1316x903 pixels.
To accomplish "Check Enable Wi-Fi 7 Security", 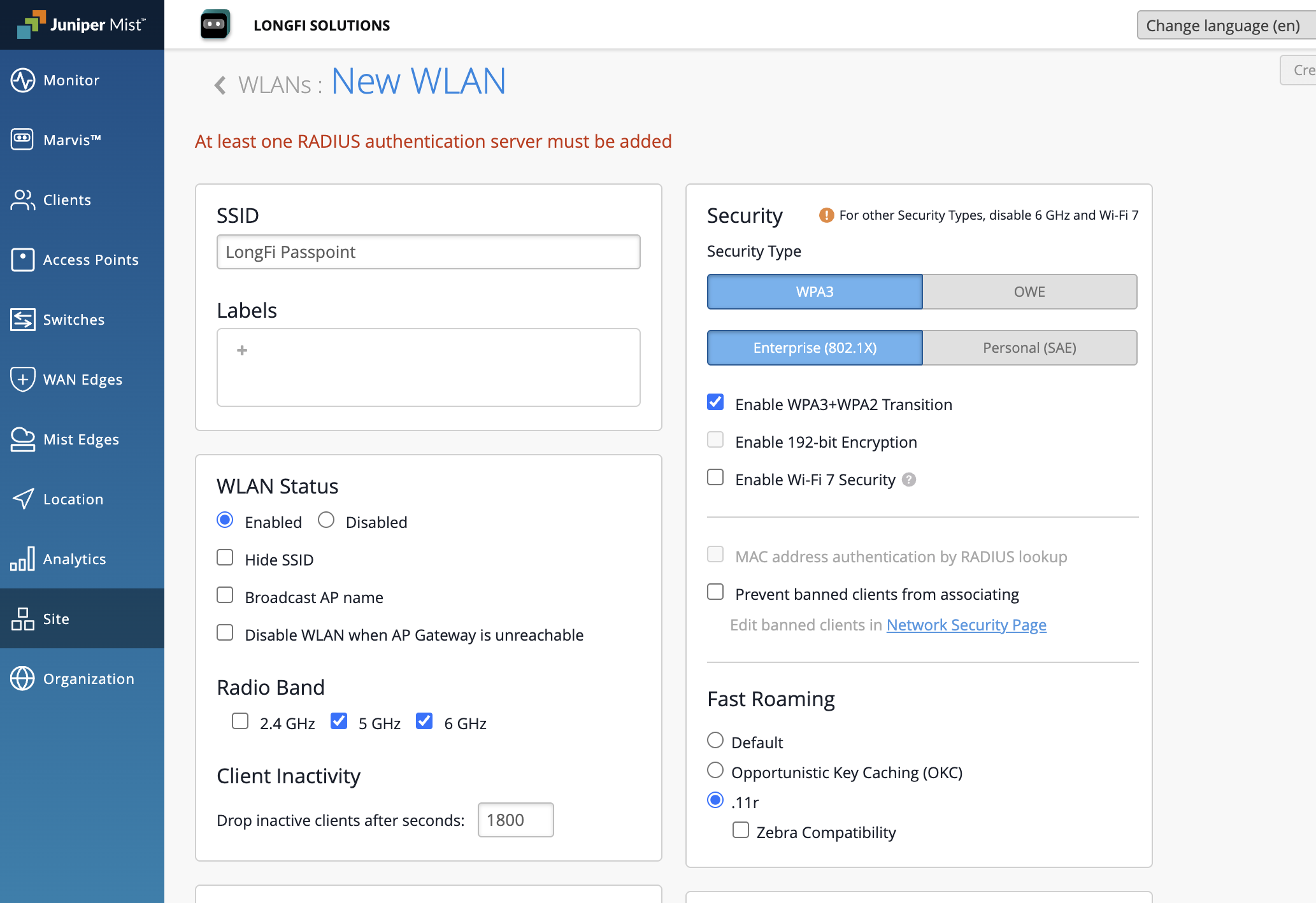I will tap(715, 478).
